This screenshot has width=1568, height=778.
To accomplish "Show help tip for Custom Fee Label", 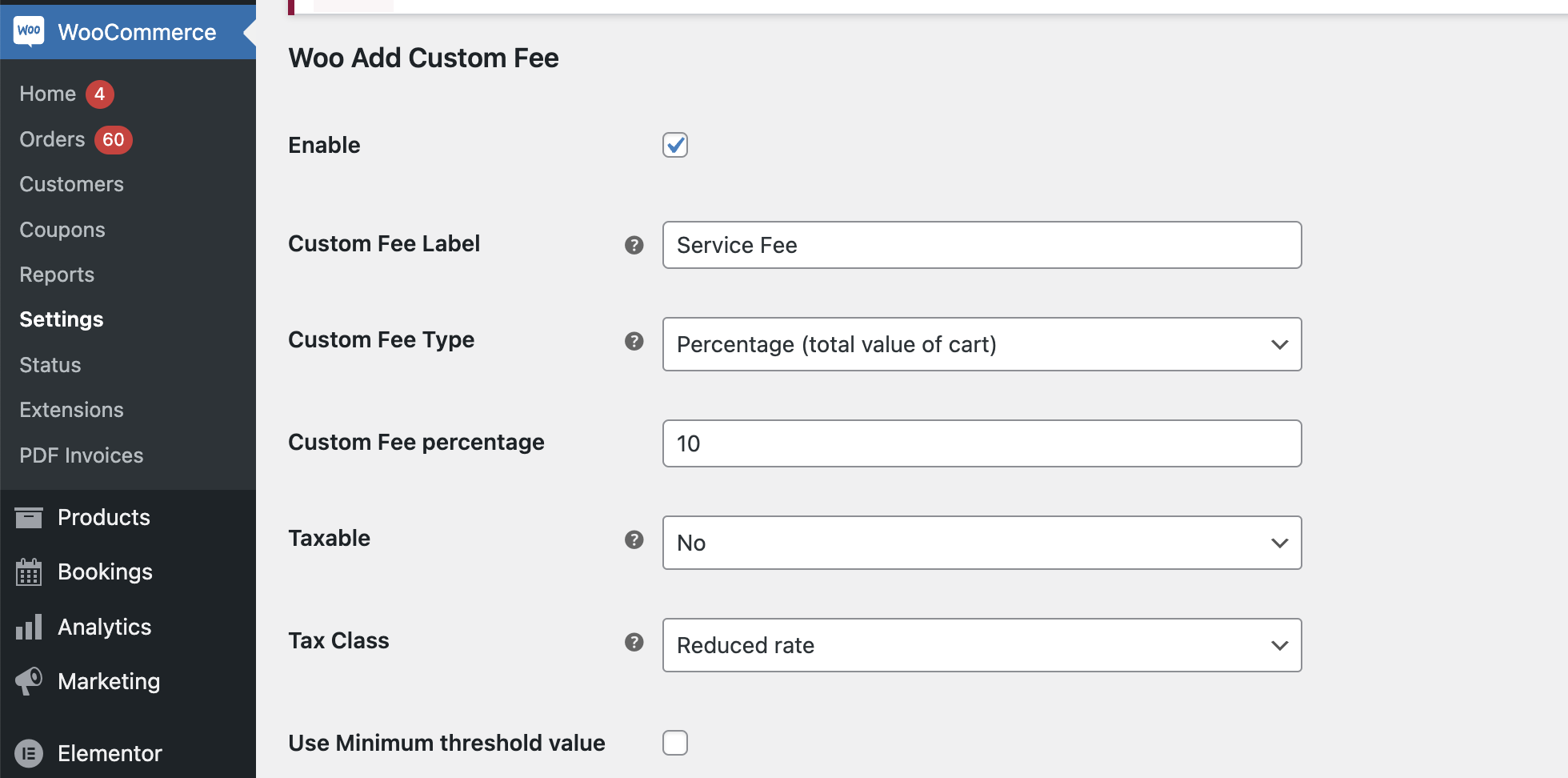I will [x=634, y=245].
